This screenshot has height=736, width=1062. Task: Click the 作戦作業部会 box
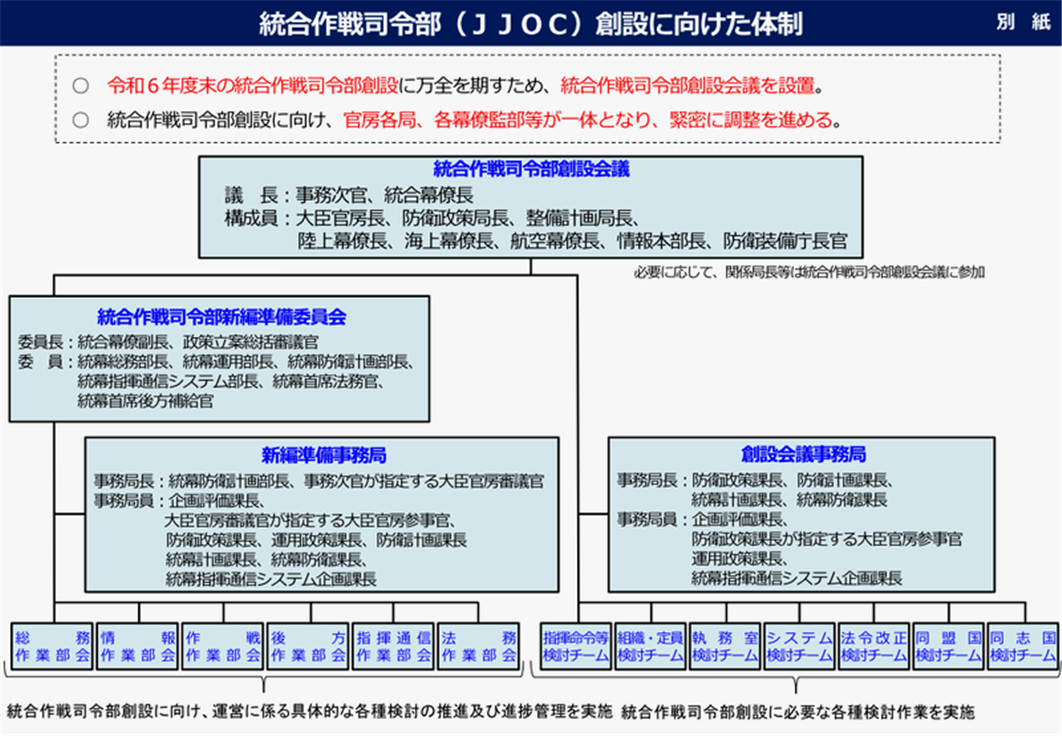point(224,647)
